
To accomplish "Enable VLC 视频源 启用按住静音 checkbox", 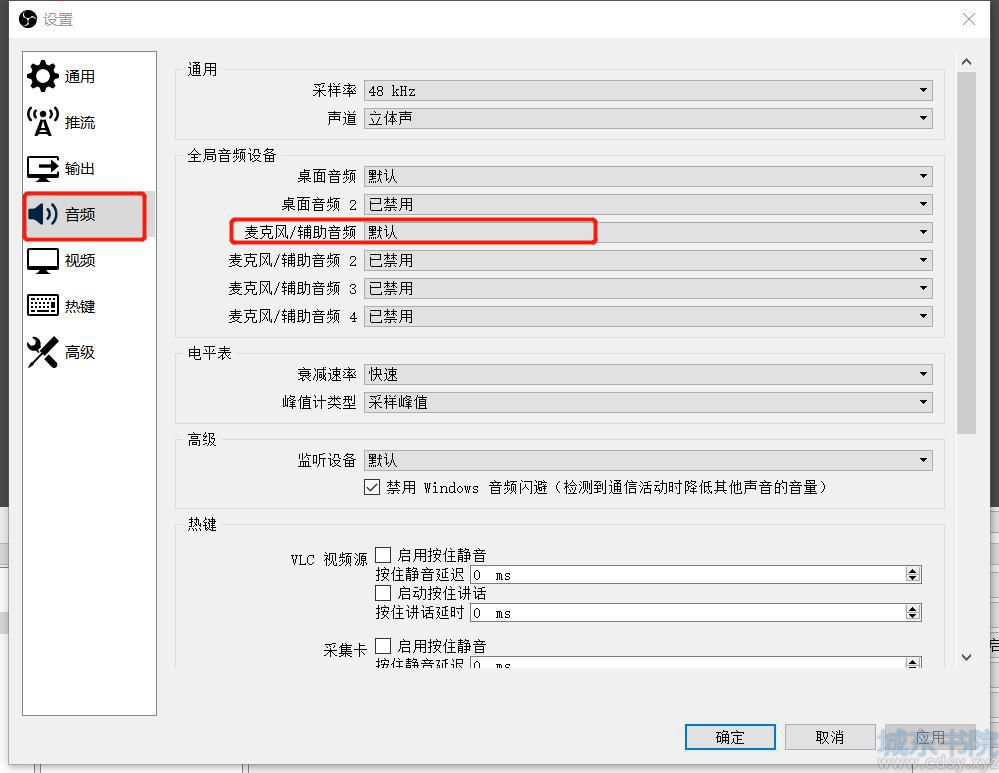I will coord(383,554).
